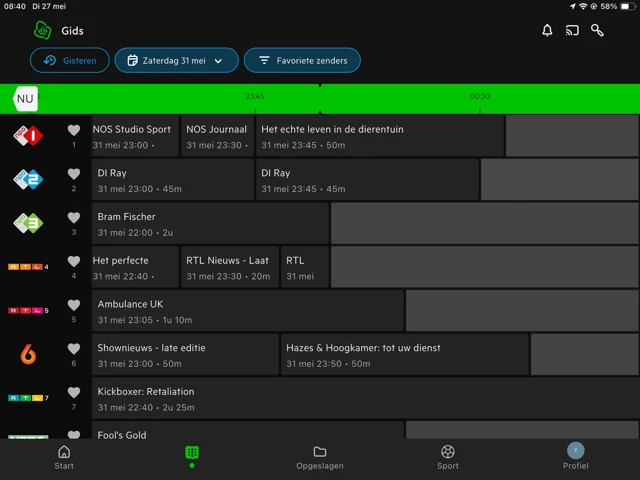Favorite channel 2 with the heart
The height and width of the screenshot is (480, 640).
point(74,174)
